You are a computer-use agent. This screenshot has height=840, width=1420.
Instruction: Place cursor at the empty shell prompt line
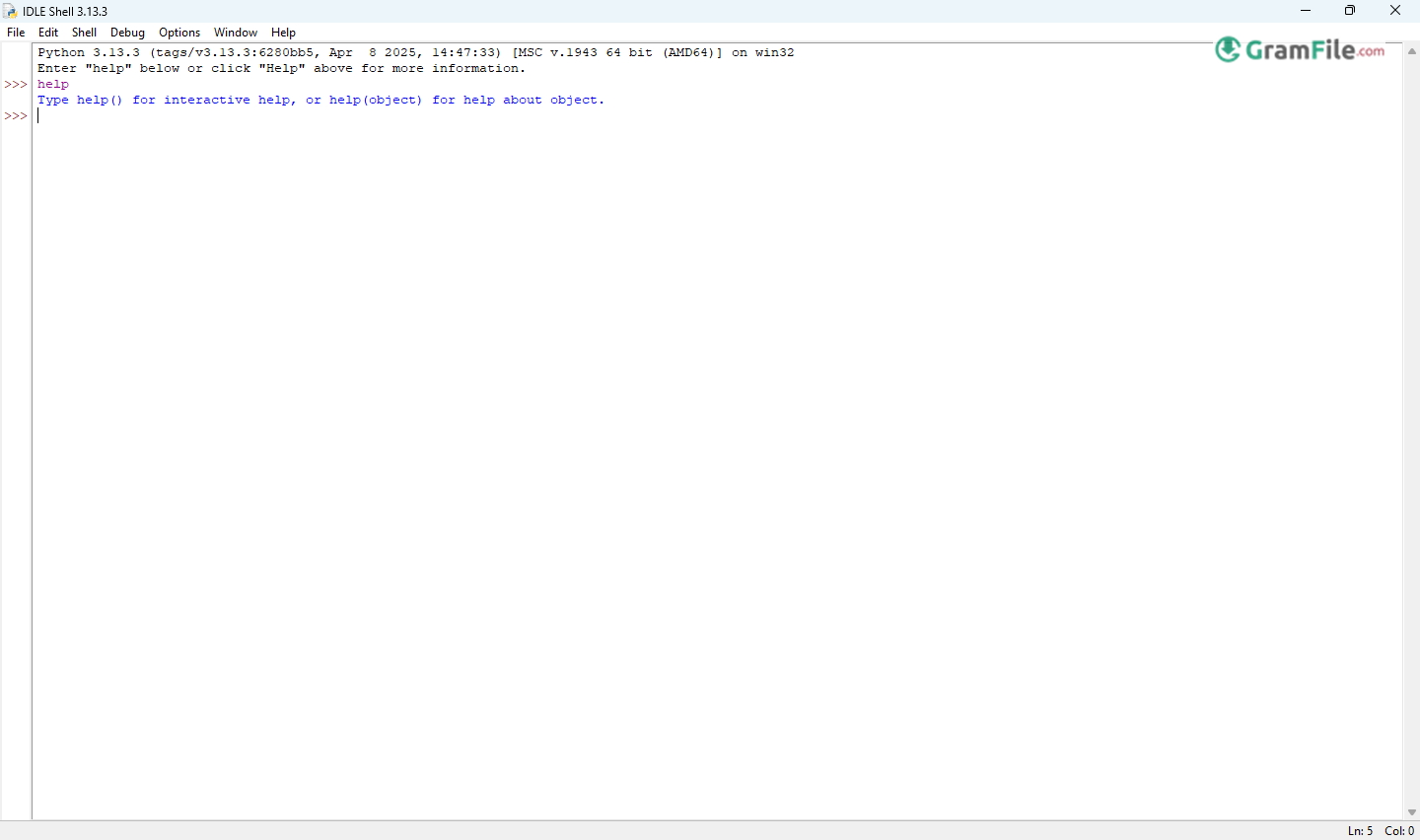click(718, 115)
